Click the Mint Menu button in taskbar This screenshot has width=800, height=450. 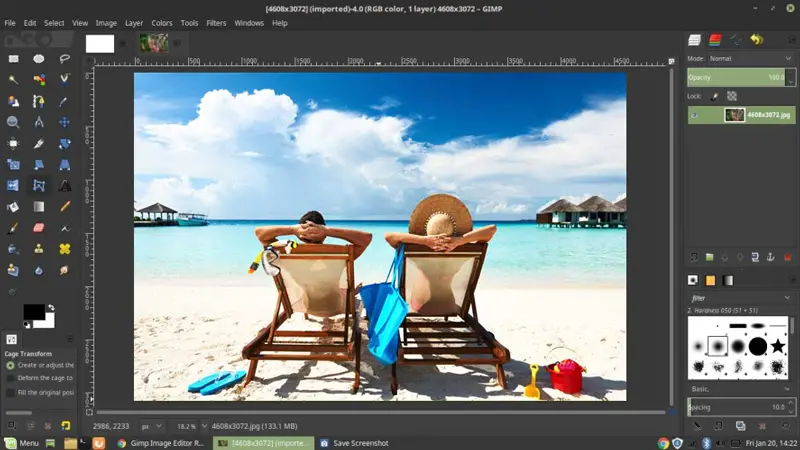pos(22,442)
